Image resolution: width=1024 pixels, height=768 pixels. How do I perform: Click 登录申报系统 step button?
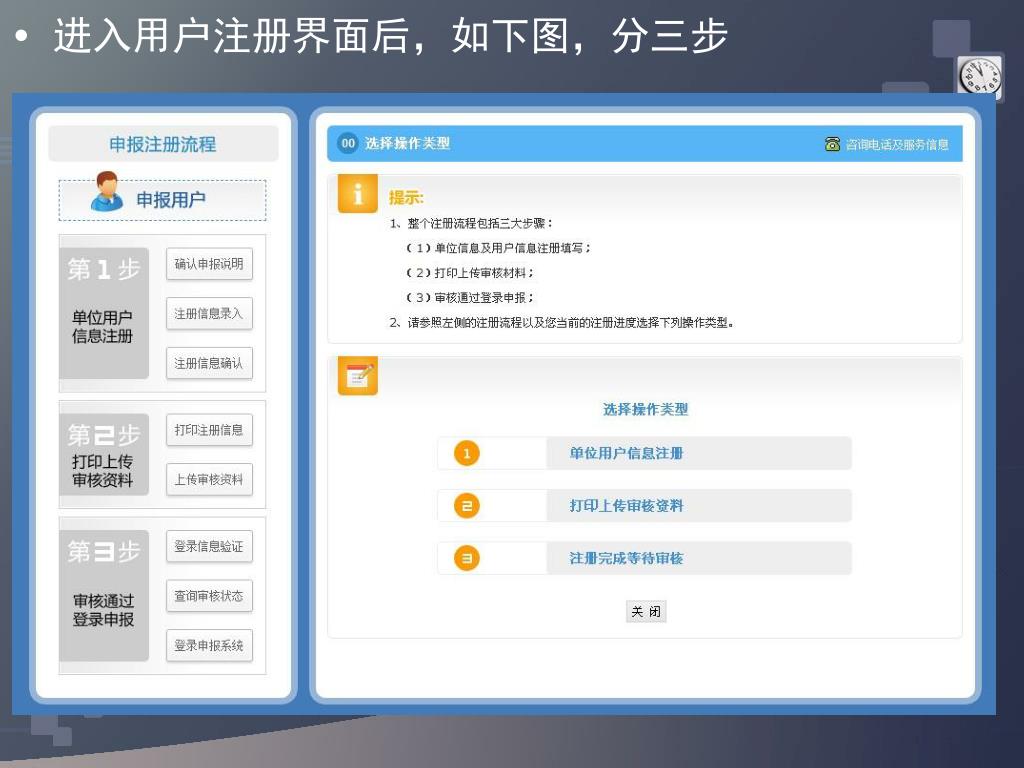(209, 645)
